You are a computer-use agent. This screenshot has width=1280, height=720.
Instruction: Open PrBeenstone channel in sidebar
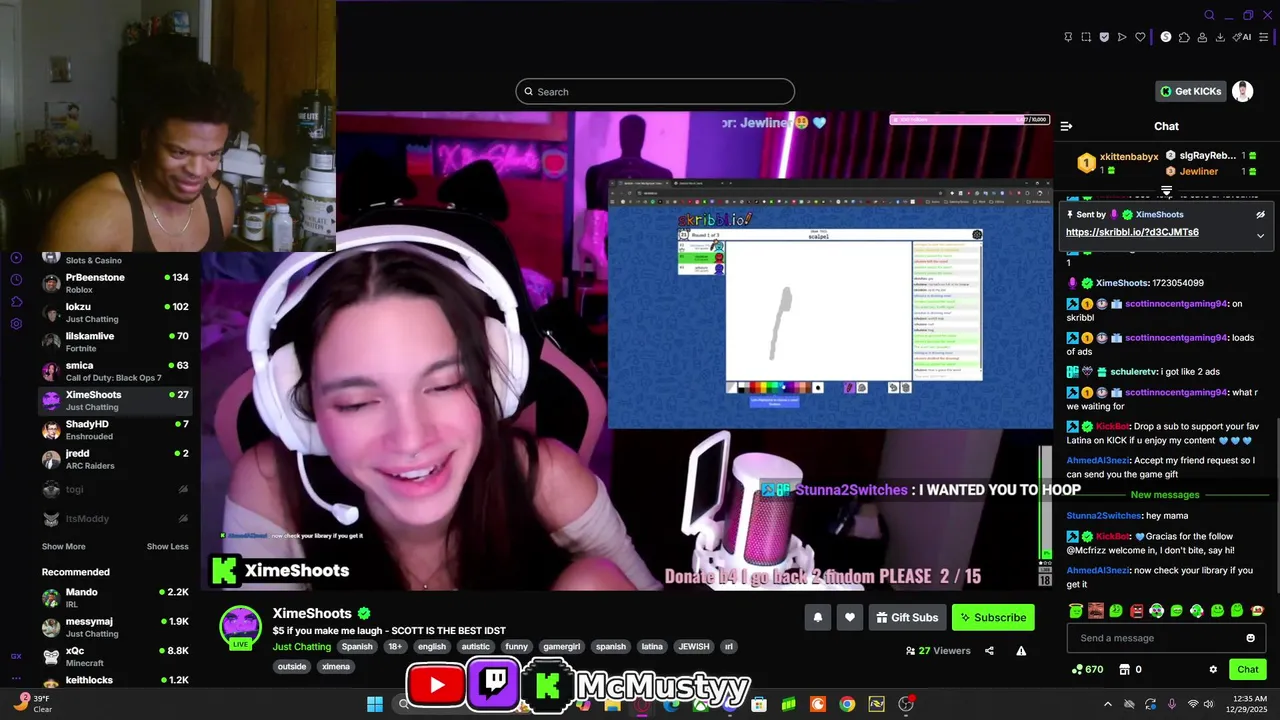coord(116,283)
